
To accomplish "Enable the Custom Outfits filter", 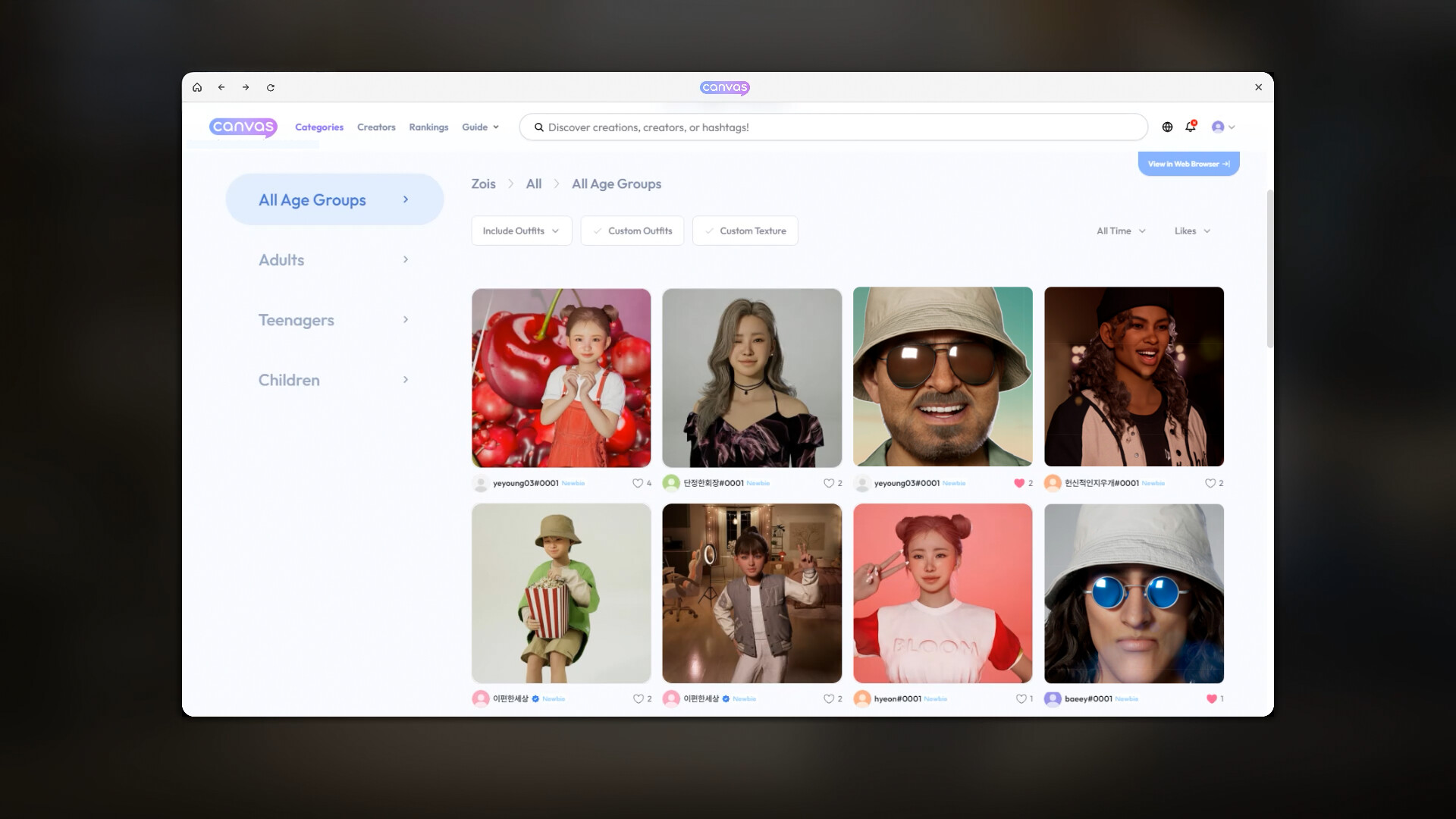I will pyautogui.click(x=632, y=231).
